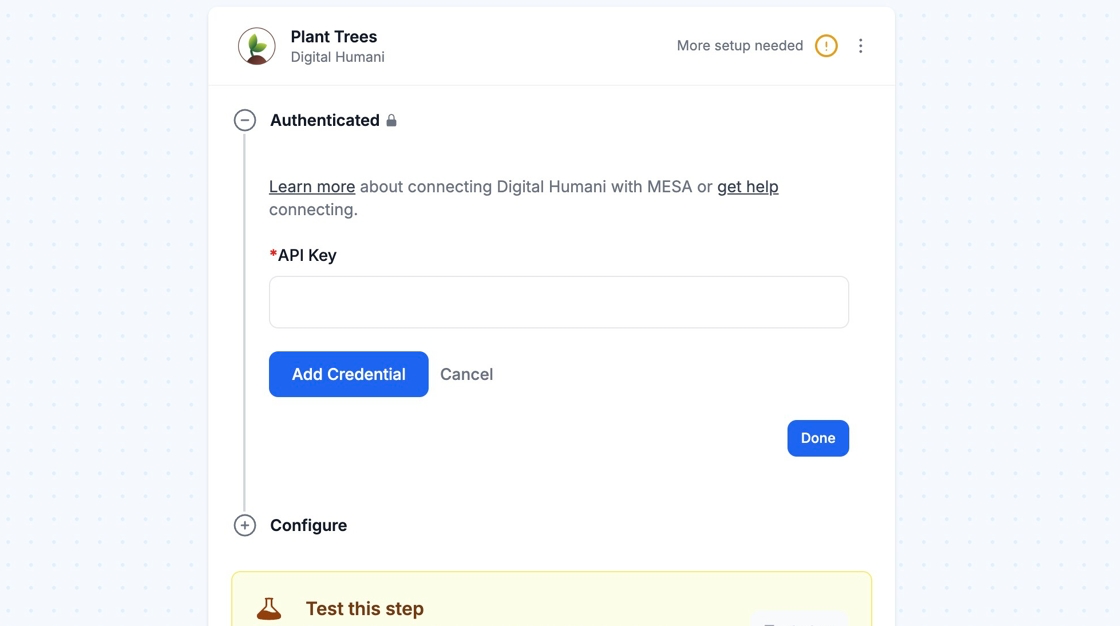Click the lock icon beside Authenticated
1120x626 pixels.
(x=392, y=121)
